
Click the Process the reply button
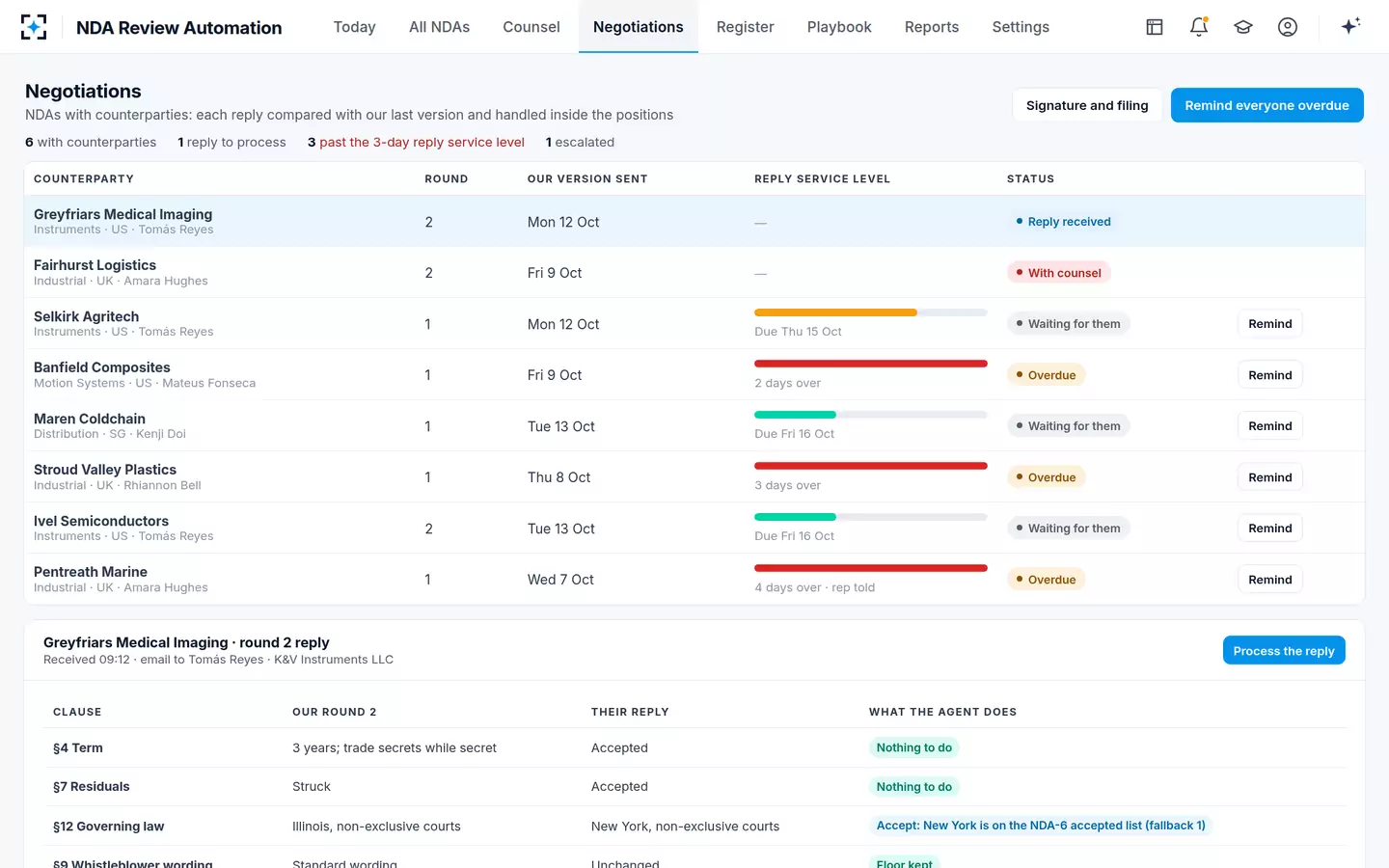tap(1284, 651)
